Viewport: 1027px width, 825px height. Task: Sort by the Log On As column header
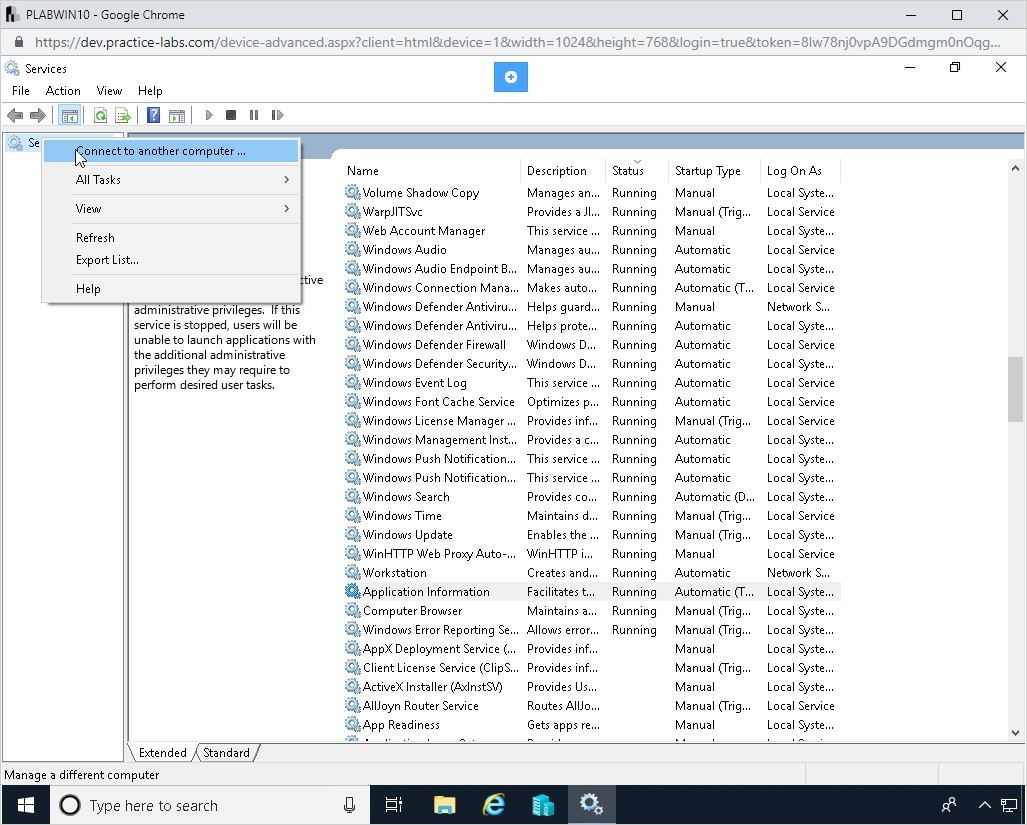point(800,171)
